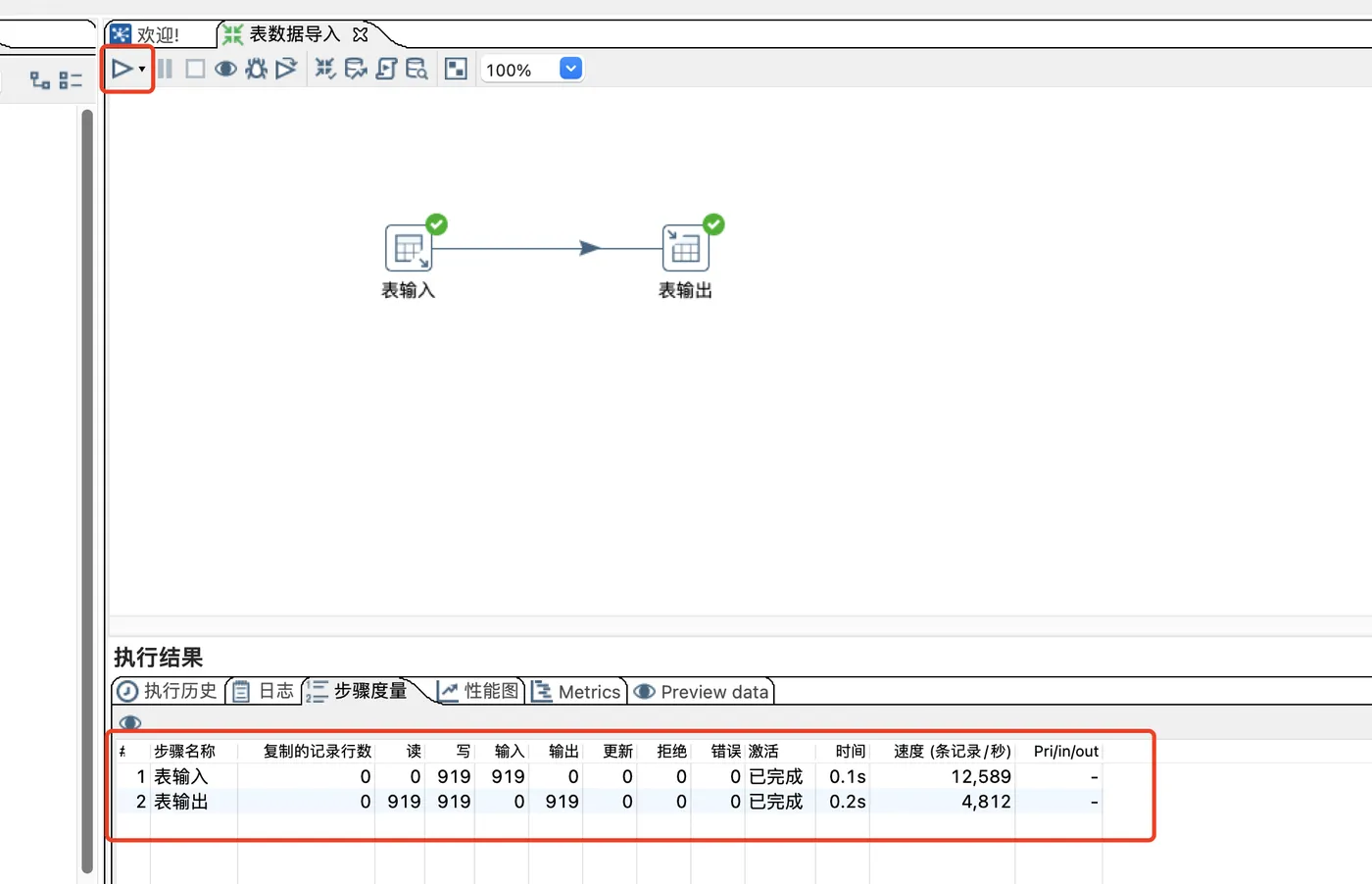
Task: Open the 执行历史 tab
Action: click(168, 691)
